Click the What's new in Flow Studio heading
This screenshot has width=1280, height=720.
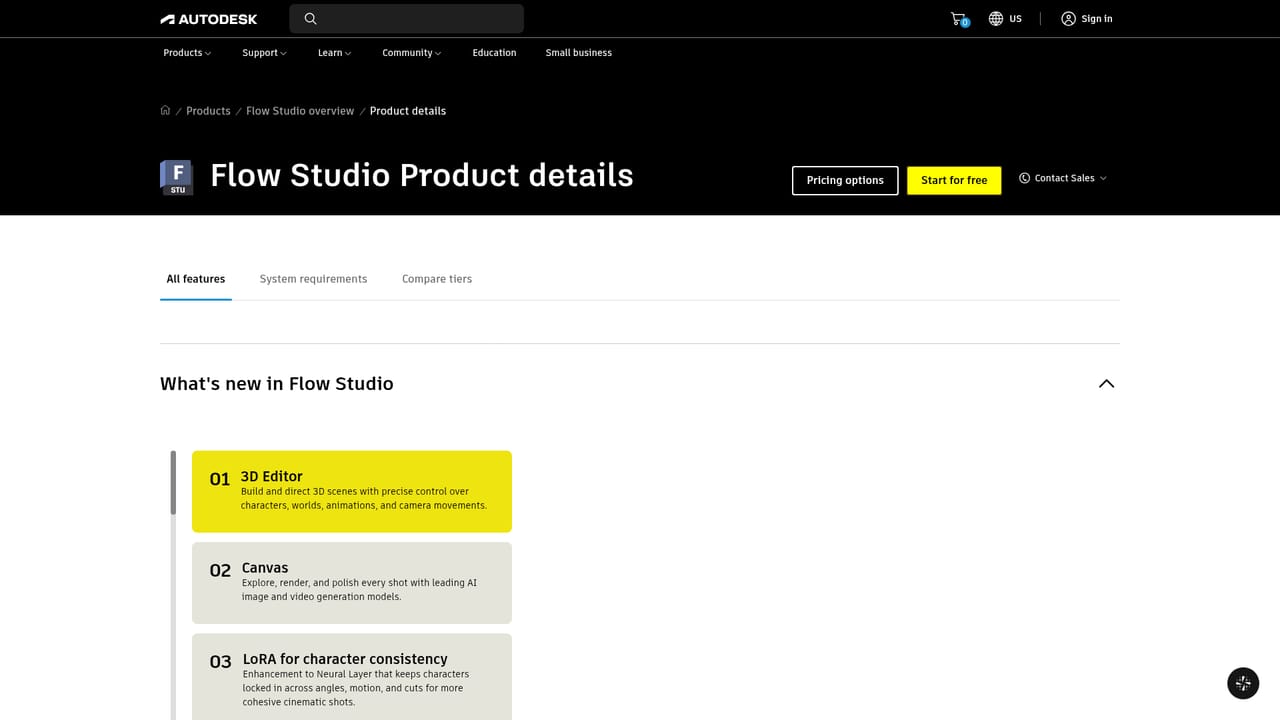277,384
